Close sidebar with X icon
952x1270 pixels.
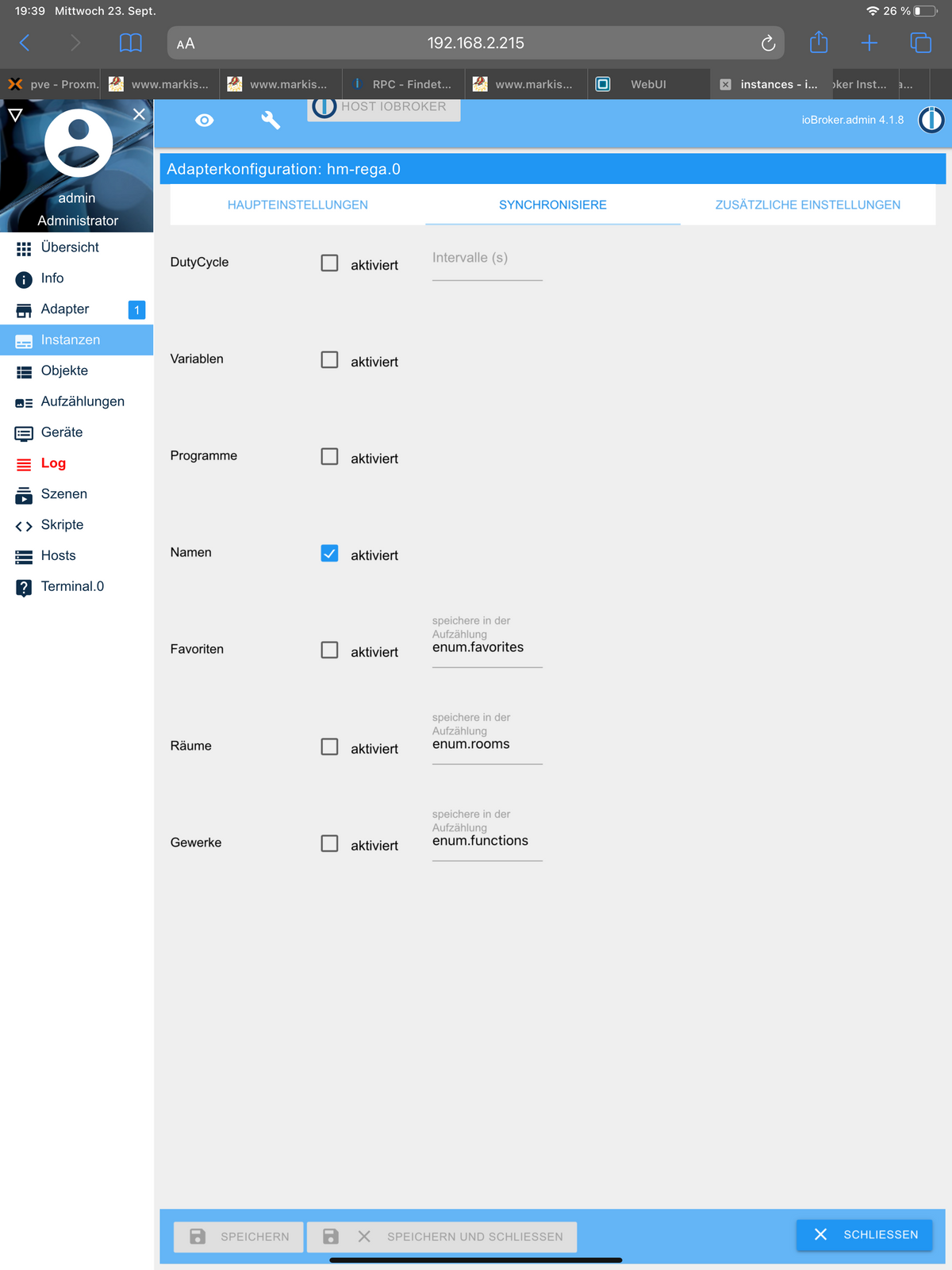pos(139,114)
